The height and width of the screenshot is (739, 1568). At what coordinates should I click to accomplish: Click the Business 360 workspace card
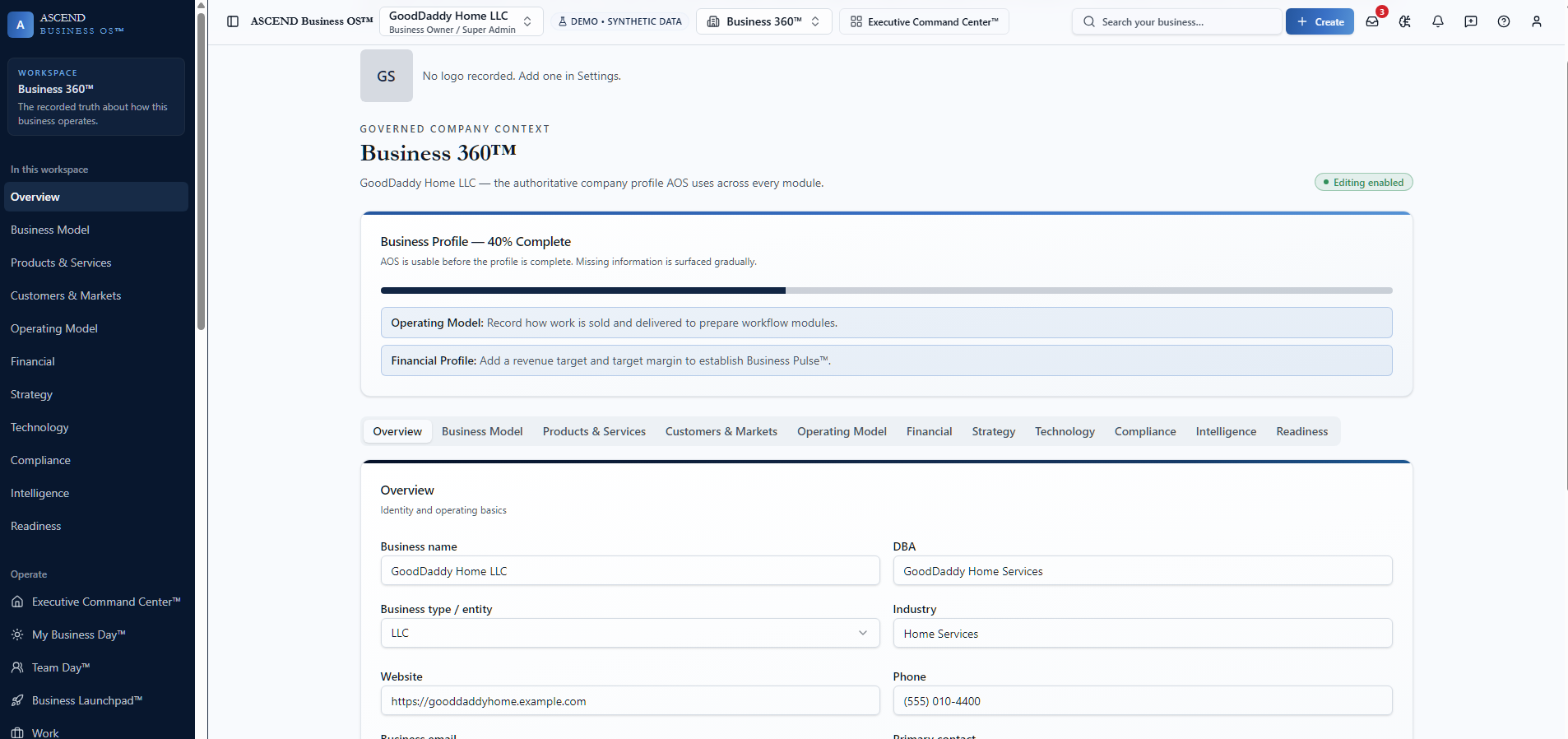pyautogui.click(x=95, y=96)
